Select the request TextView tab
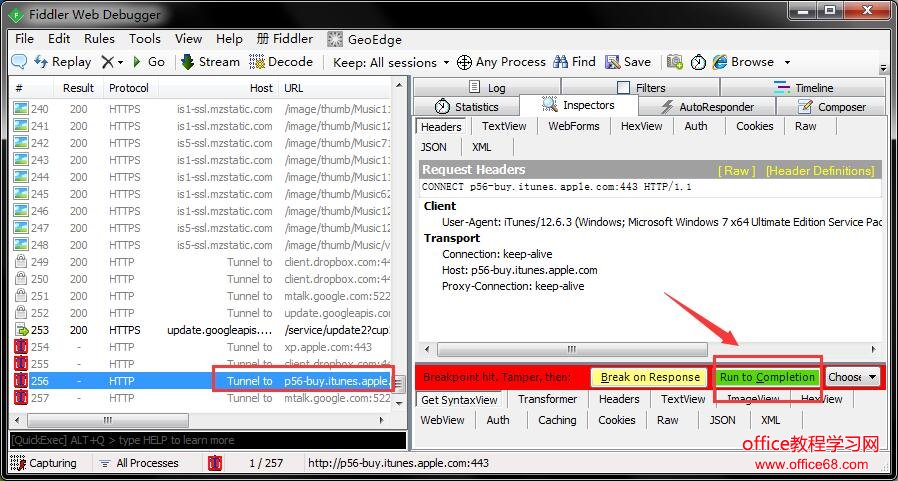Viewport: 898px width, 481px height. [x=503, y=126]
